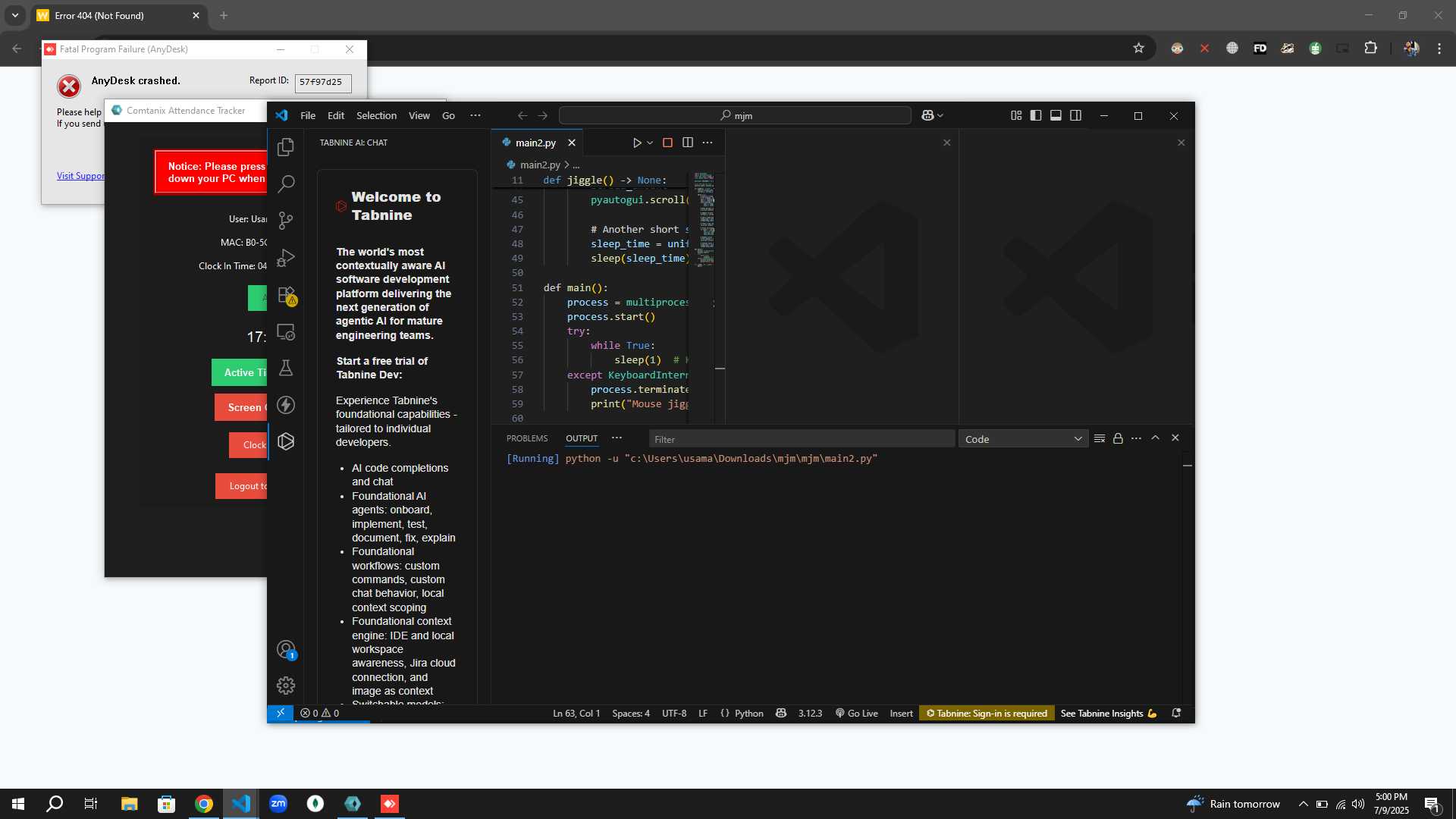This screenshot has height=819, width=1456.
Task: Toggle the secondary side bar
Action: point(1075,115)
